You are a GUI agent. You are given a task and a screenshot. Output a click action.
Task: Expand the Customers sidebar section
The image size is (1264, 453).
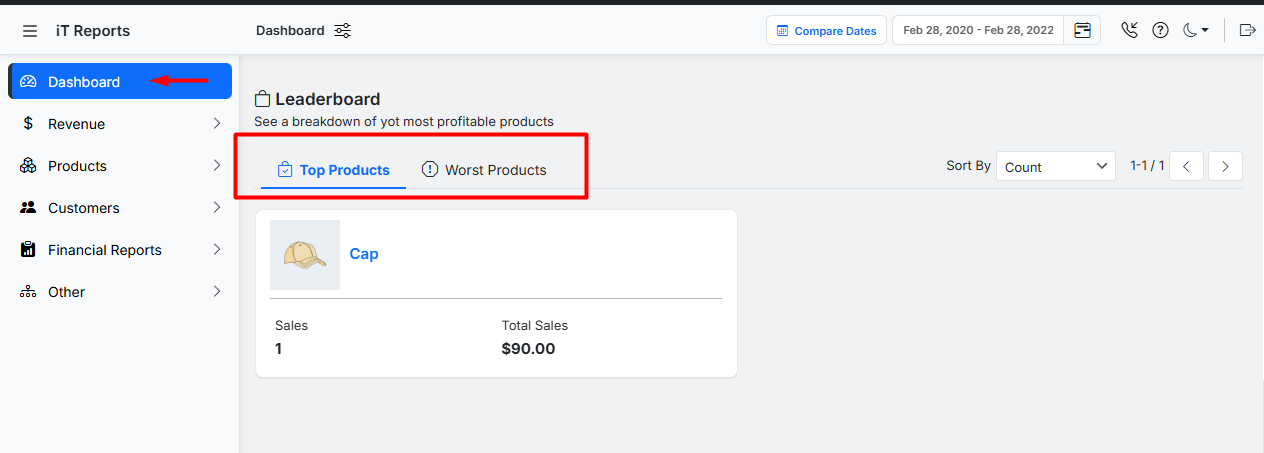[120, 208]
